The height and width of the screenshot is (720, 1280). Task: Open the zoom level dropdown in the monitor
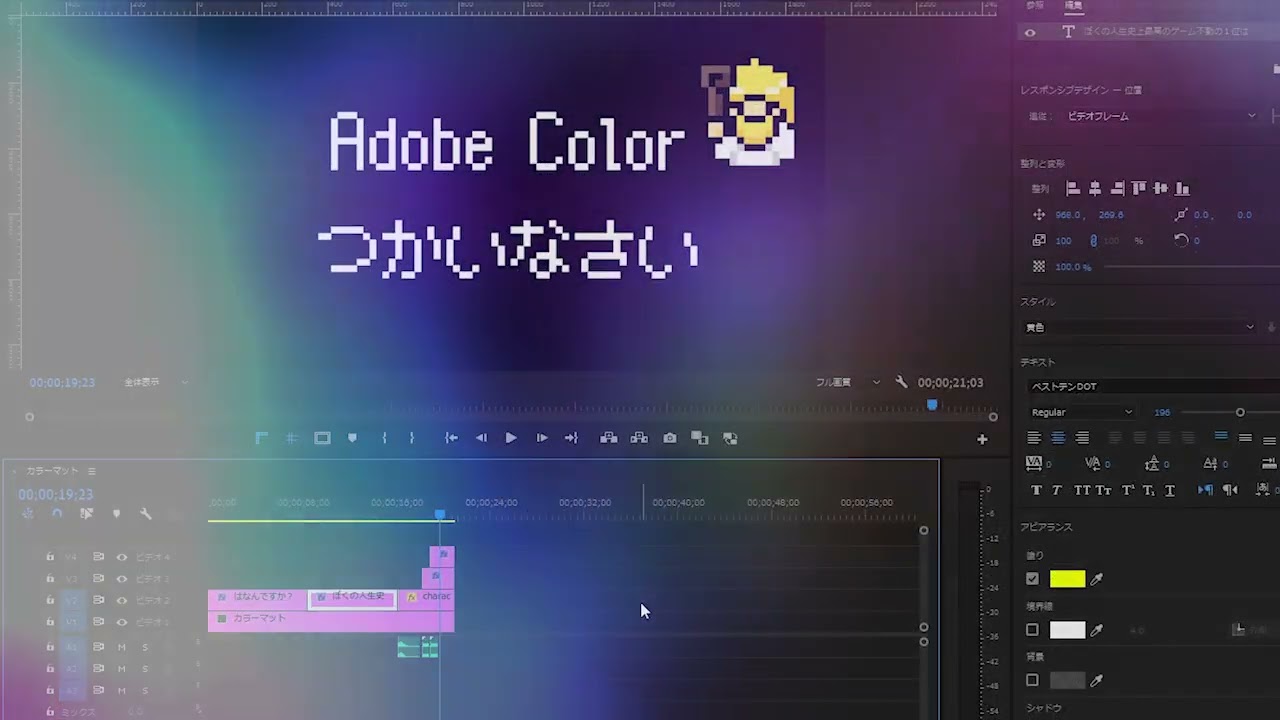[x=155, y=382]
